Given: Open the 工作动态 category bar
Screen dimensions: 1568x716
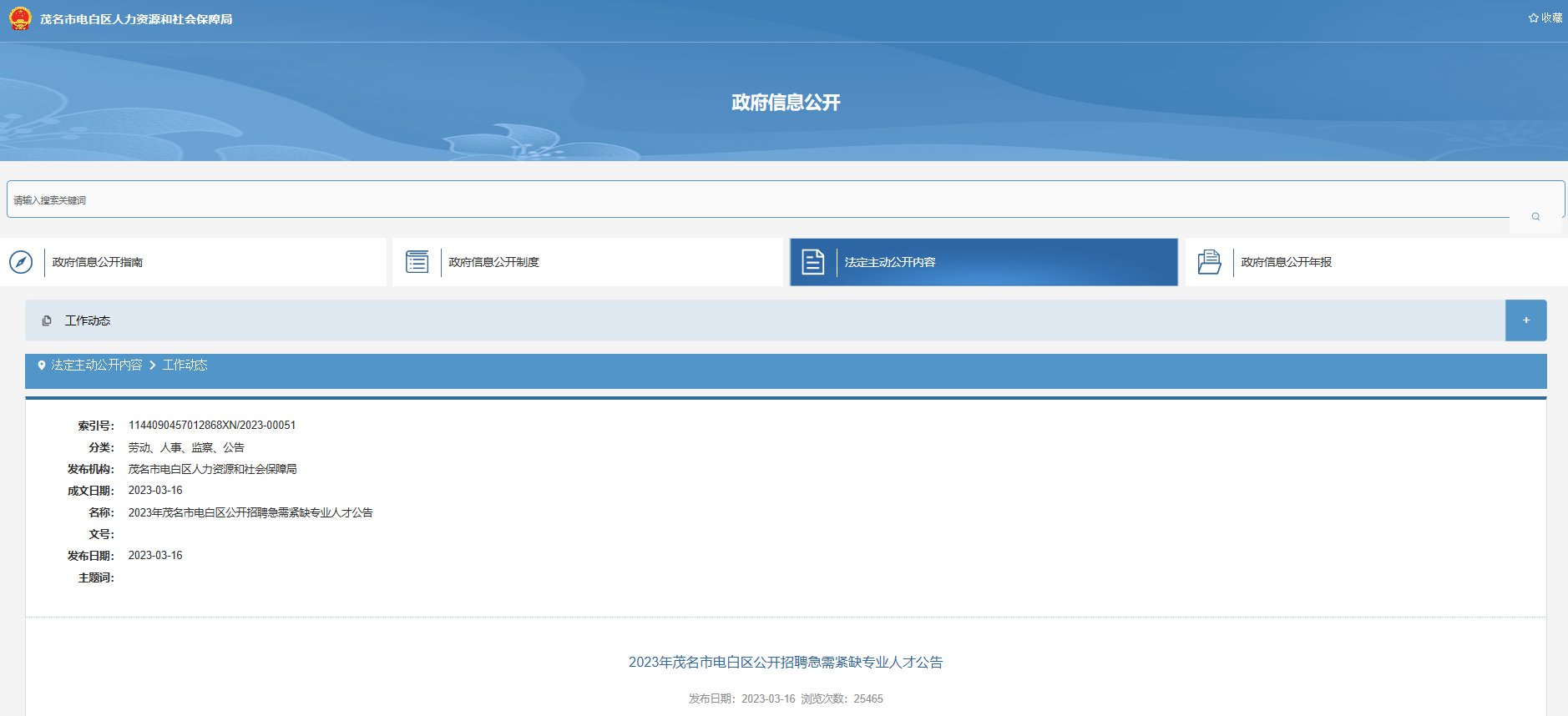Looking at the screenshot, I should (x=751, y=320).
